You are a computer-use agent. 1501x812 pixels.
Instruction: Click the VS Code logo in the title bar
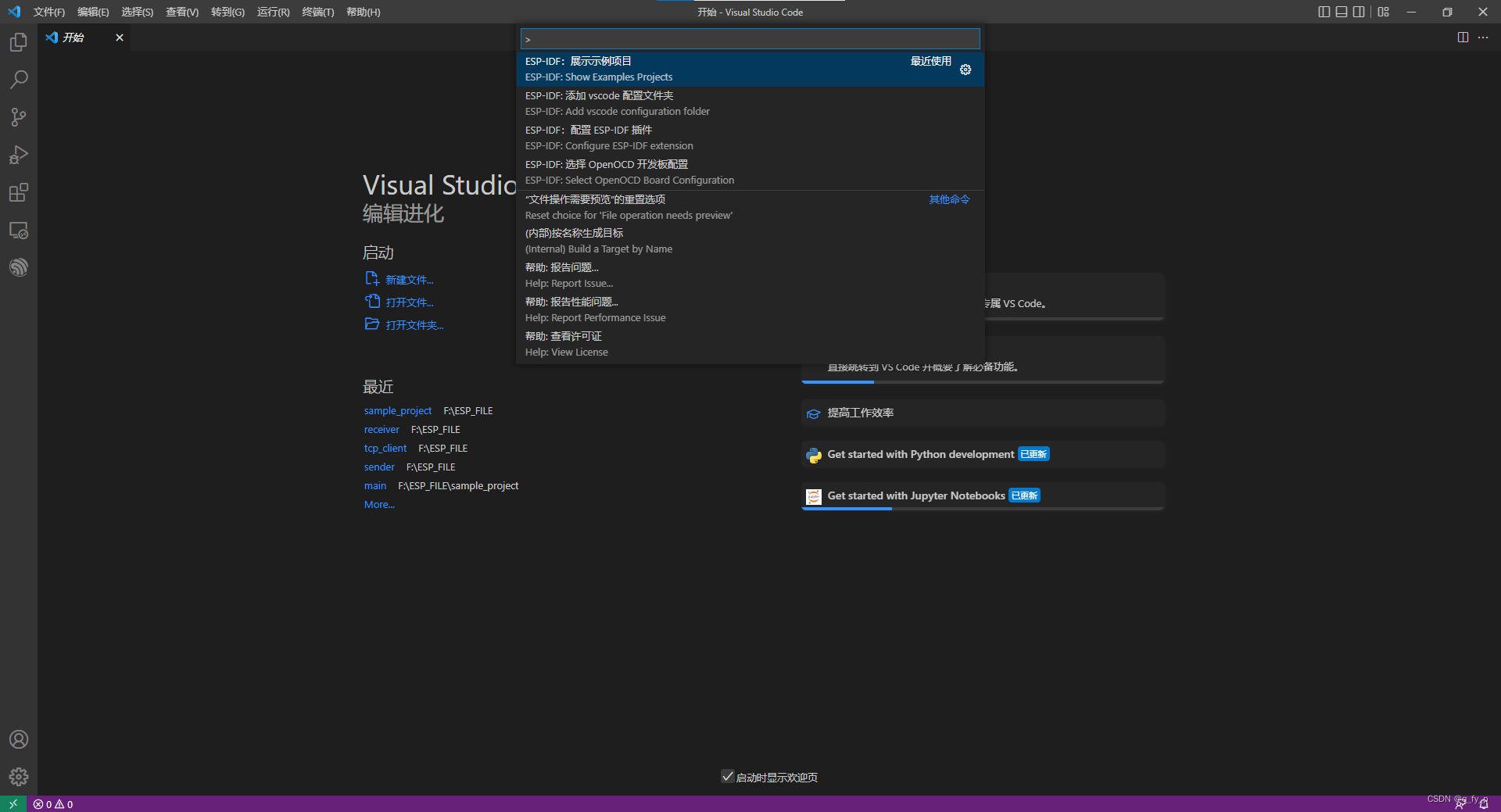(x=14, y=12)
